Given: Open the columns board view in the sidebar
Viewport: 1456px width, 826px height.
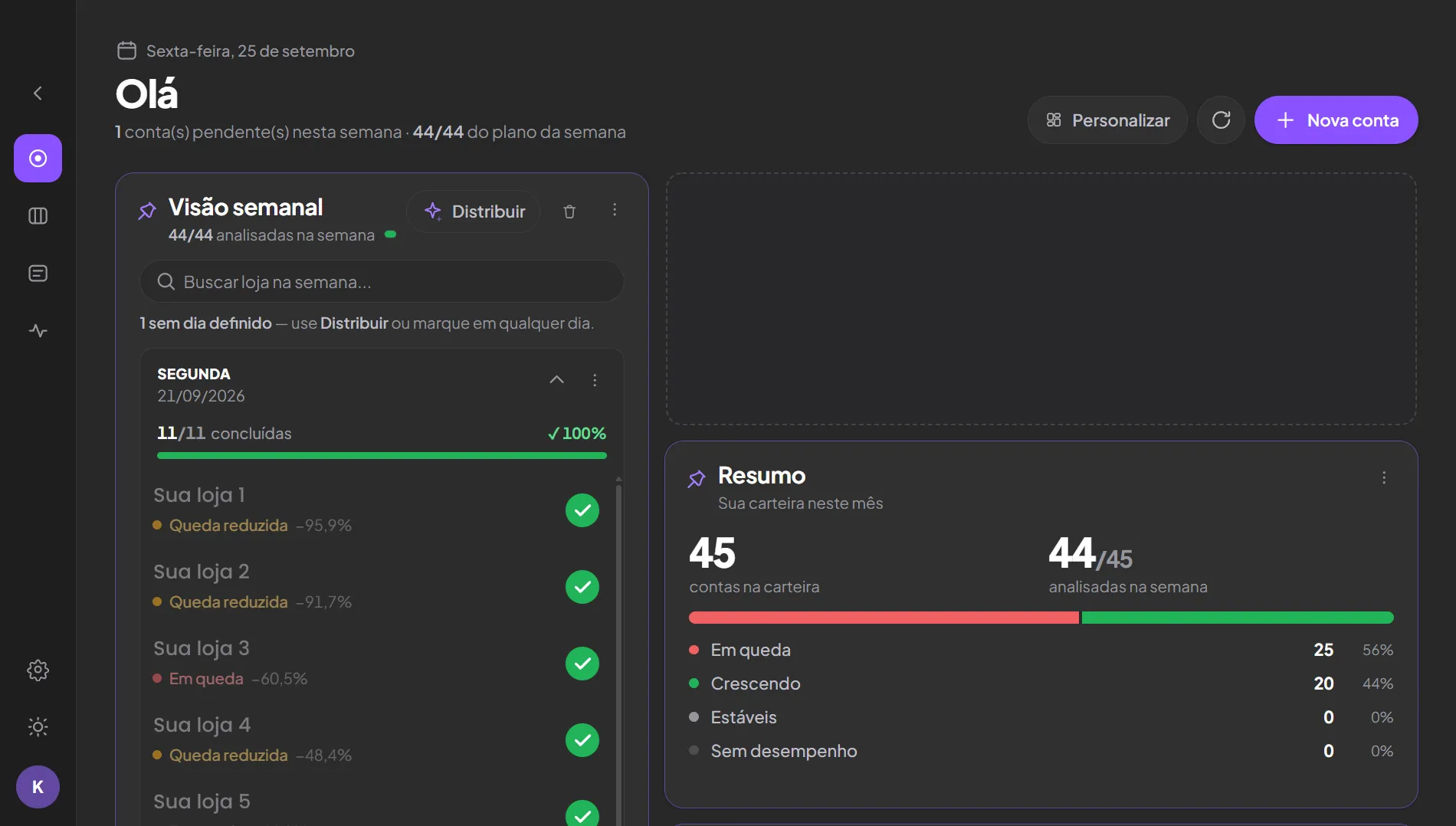Looking at the screenshot, I should click(x=38, y=216).
